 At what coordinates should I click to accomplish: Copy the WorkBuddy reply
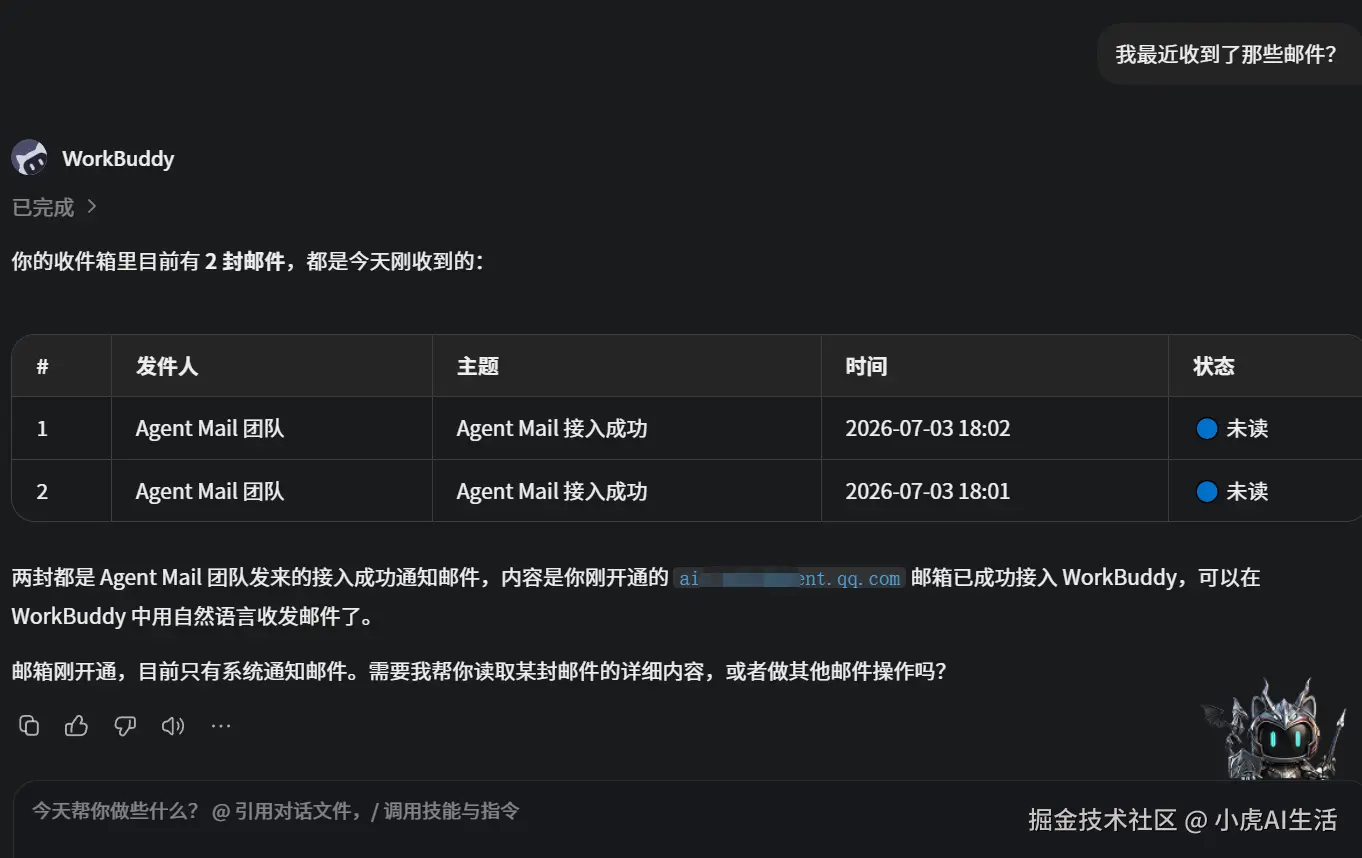pyautogui.click(x=29, y=726)
